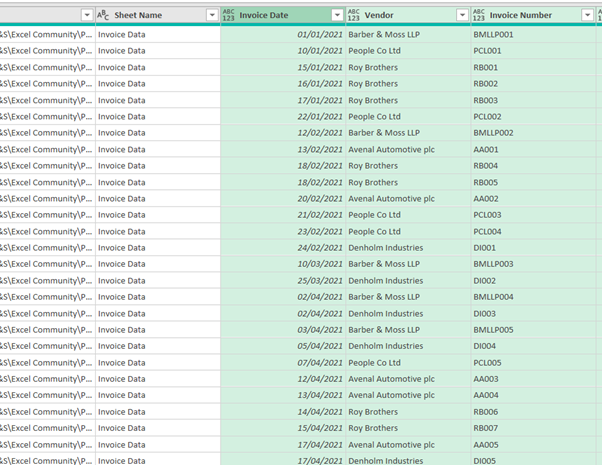602x465 pixels.
Task: Click invoice number cell BMLLP001
Action: tap(533, 35)
